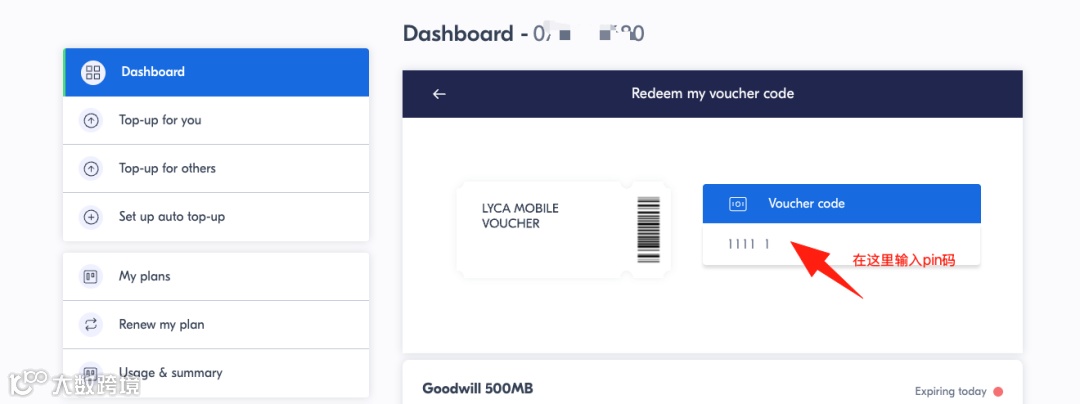The image size is (1080, 404).
Task: Open the Dashboard menu item
Action: (x=153, y=72)
